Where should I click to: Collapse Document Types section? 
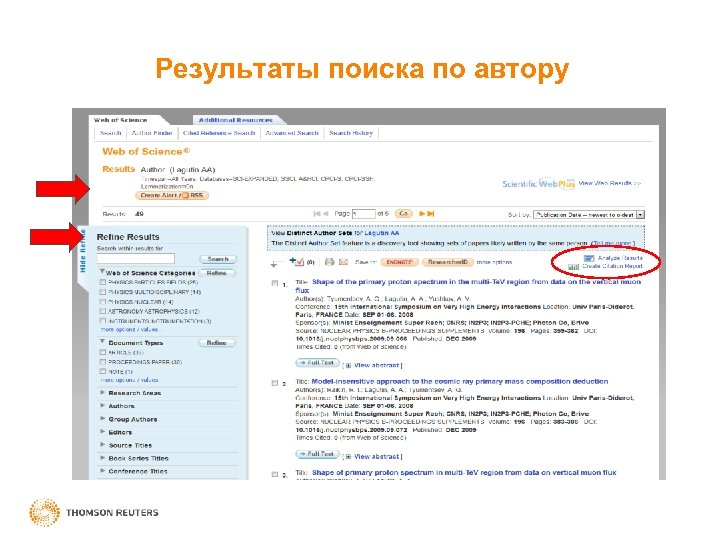(x=102, y=342)
